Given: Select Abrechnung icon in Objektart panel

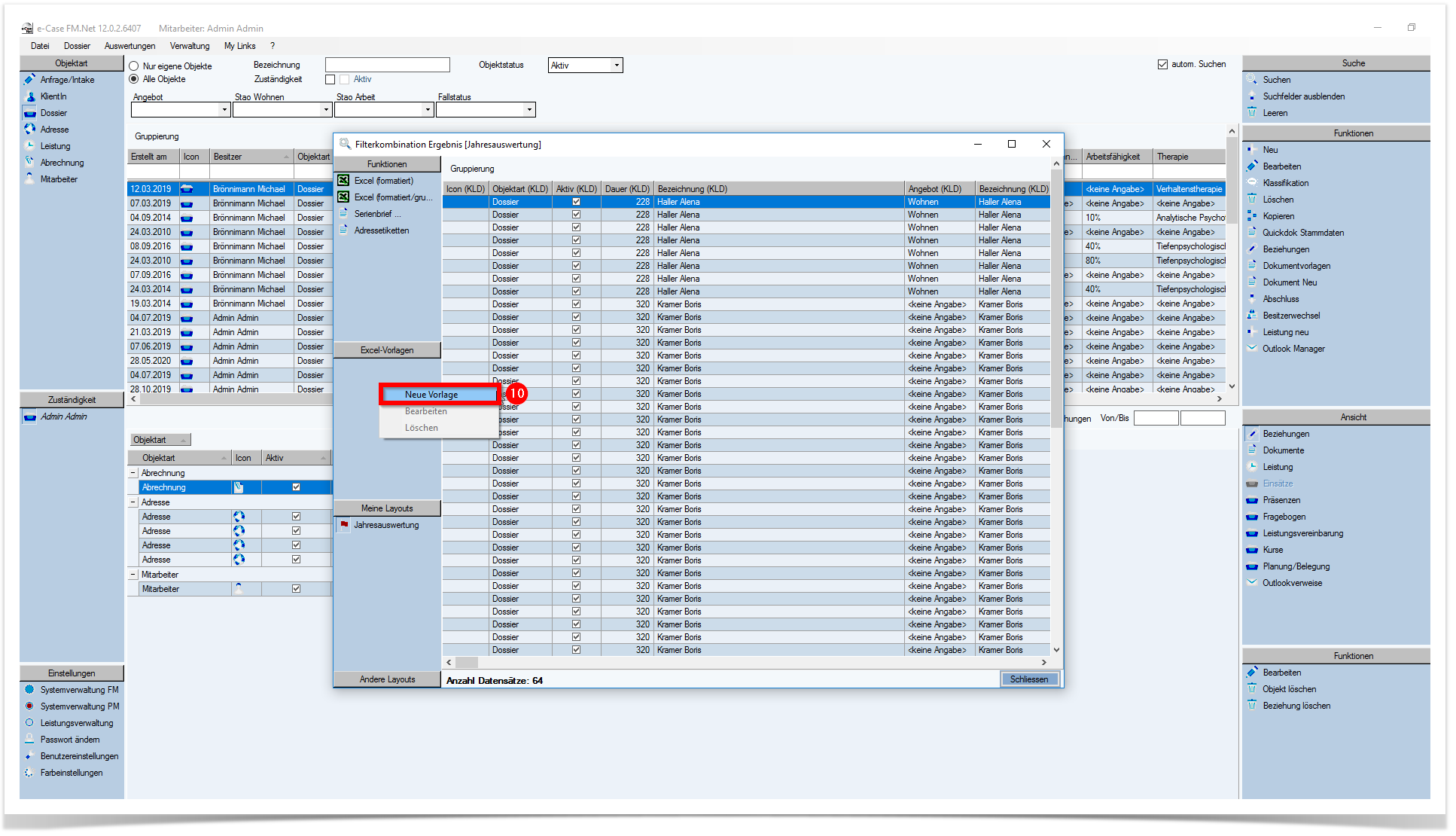Looking at the screenshot, I should click(30, 162).
